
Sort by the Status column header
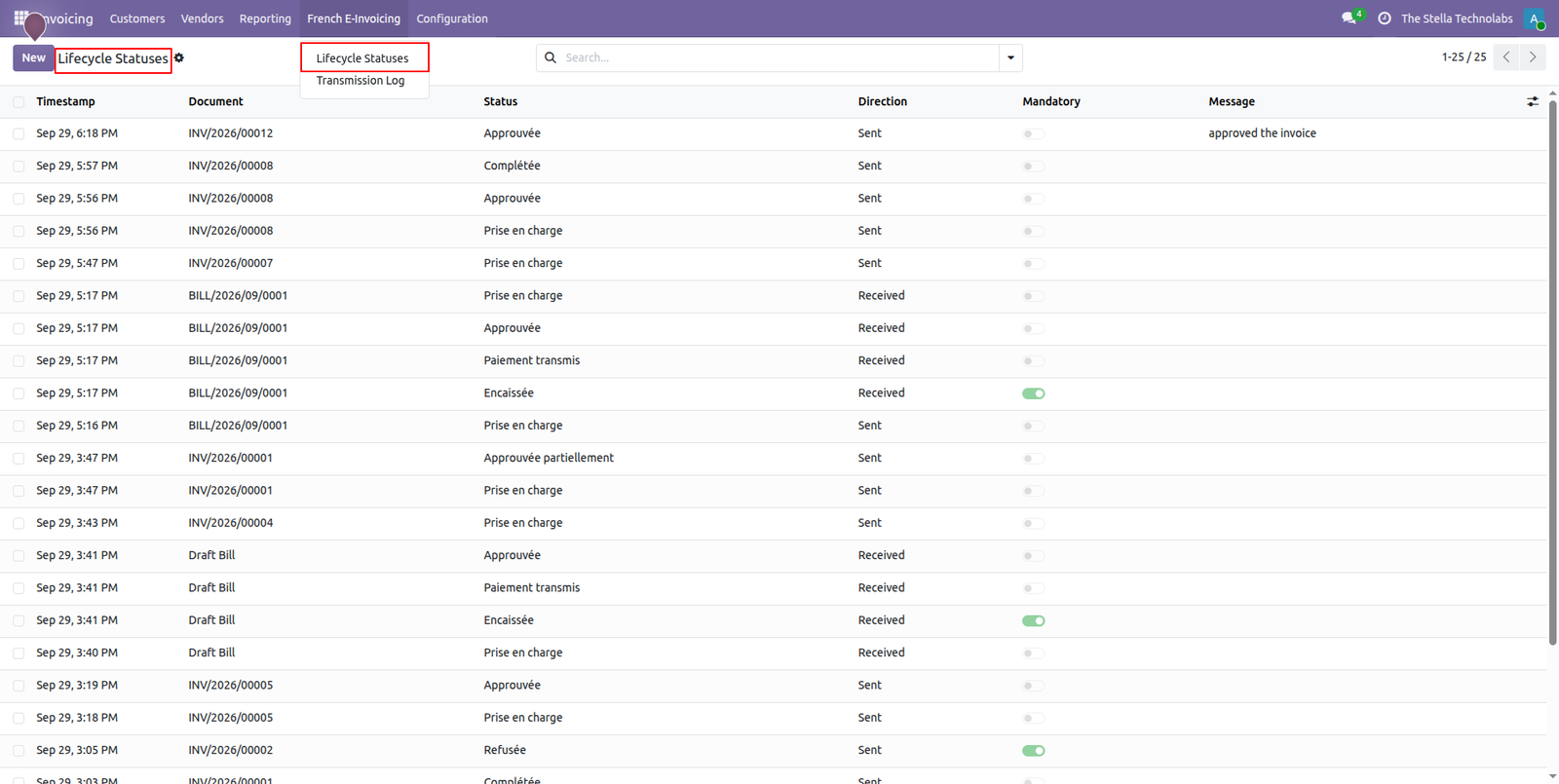coord(501,101)
